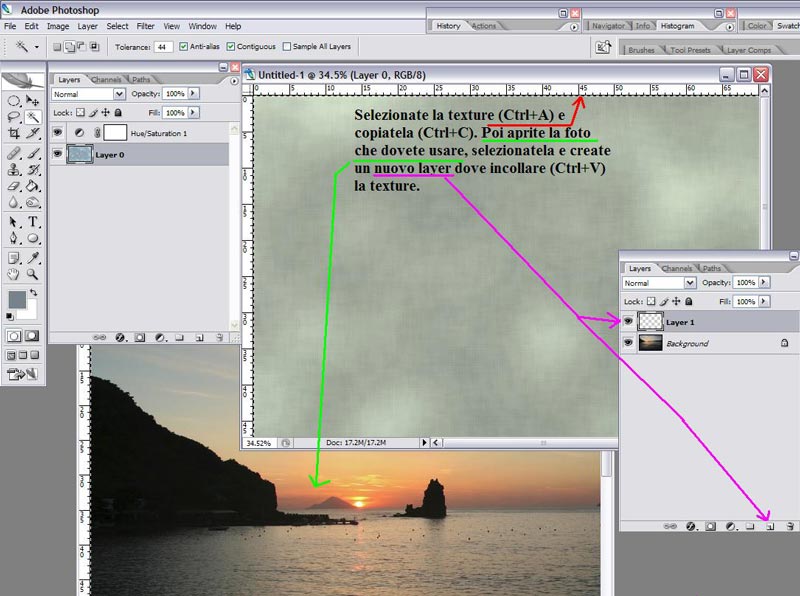Select the Clone Stamp tool
The width and height of the screenshot is (800, 596).
[x=14, y=170]
